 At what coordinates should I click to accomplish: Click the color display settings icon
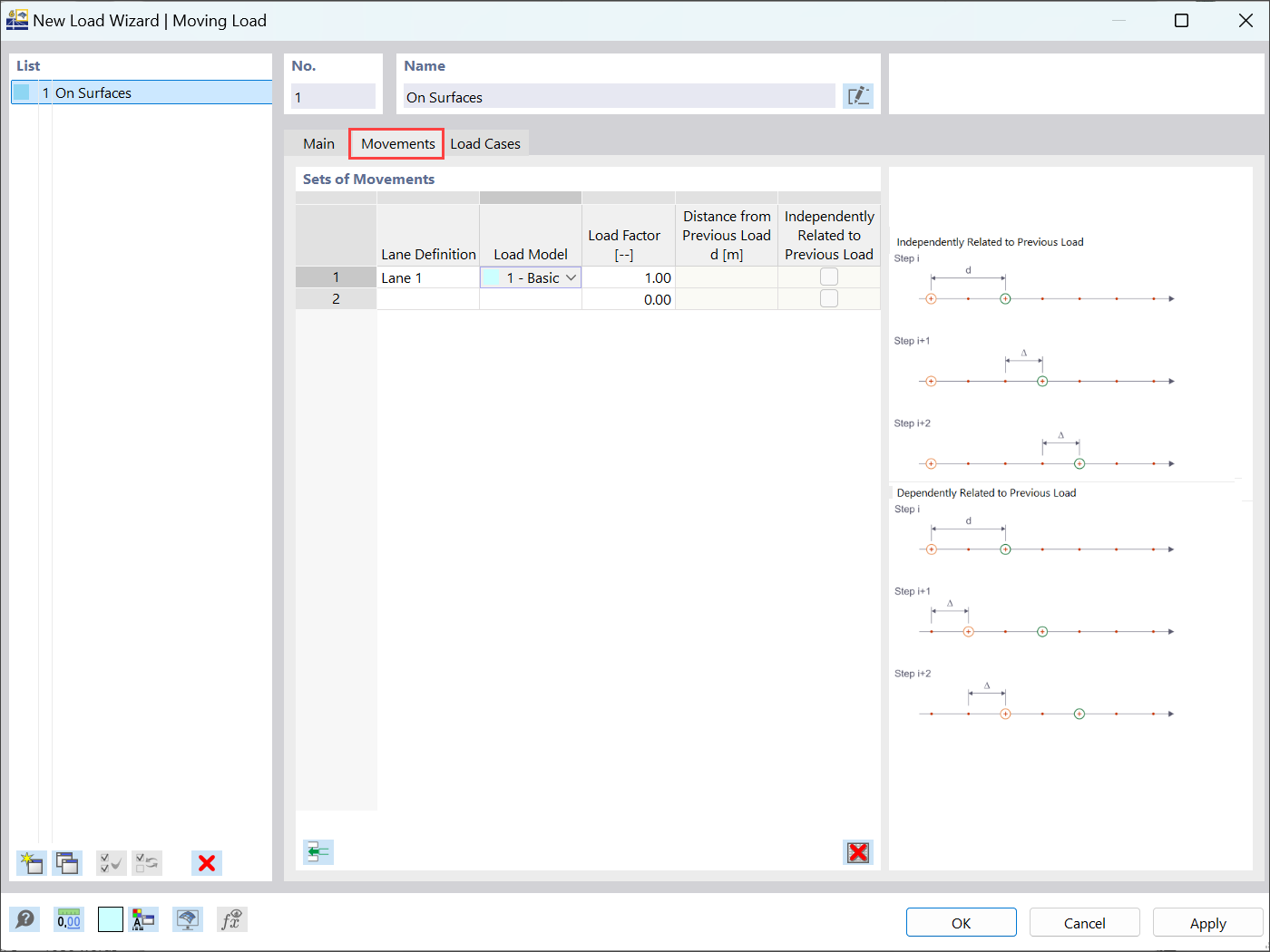tap(143, 920)
